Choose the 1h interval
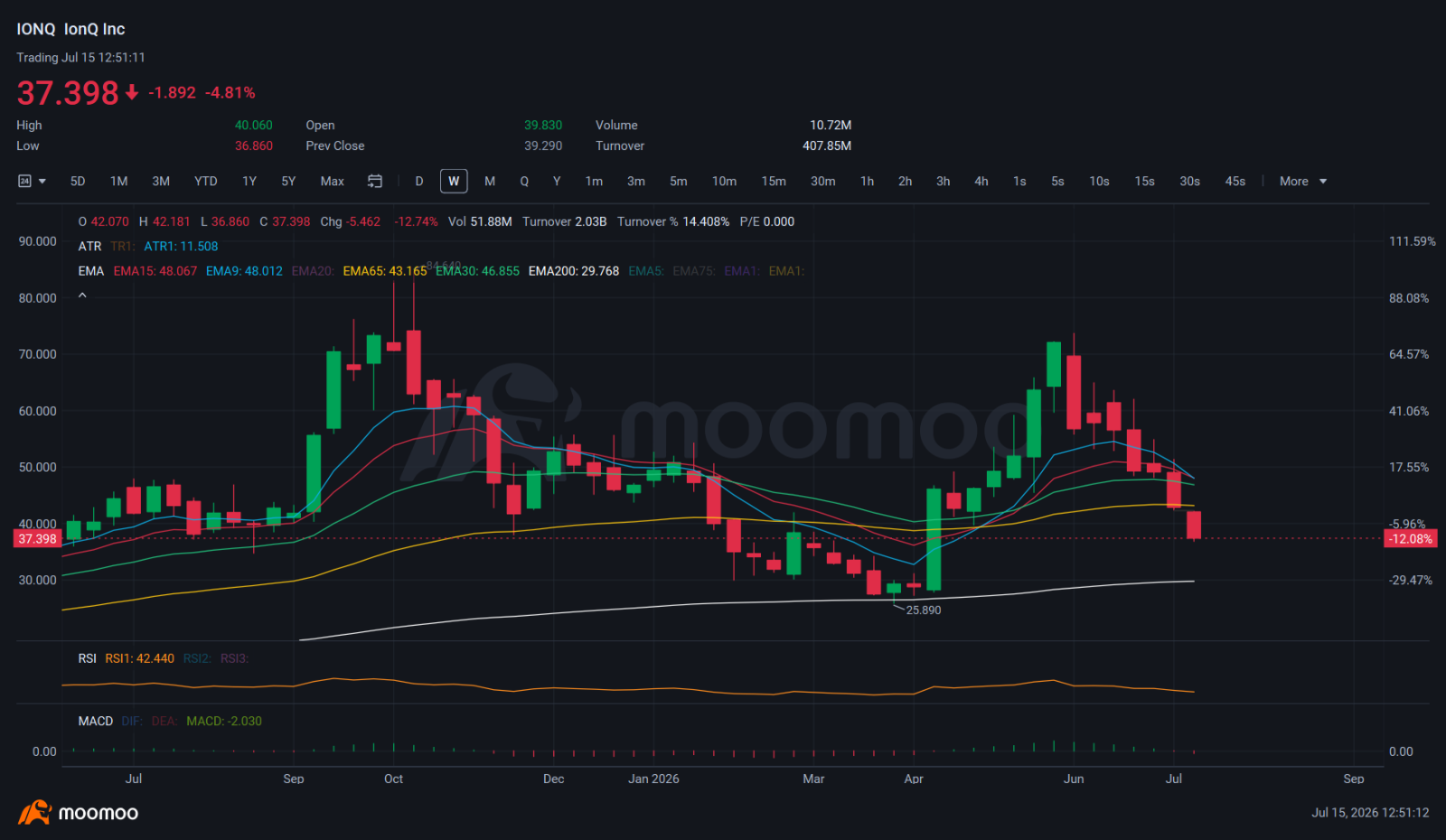This screenshot has width=1446, height=840. (x=867, y=182)
